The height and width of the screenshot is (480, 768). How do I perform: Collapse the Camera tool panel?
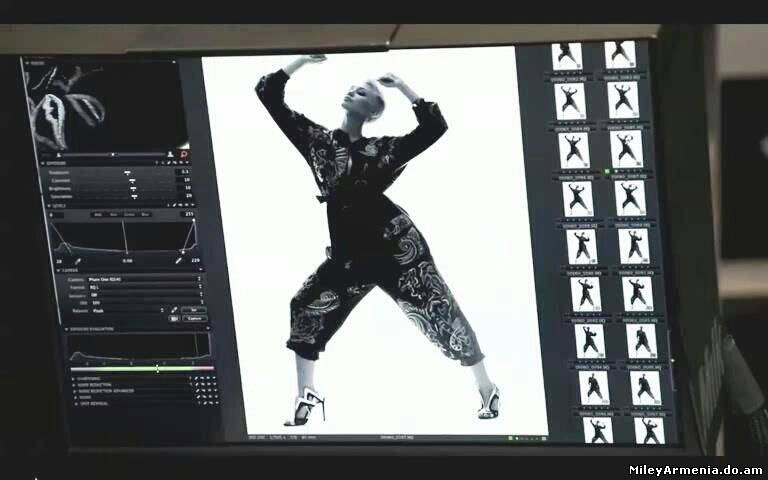58,270
